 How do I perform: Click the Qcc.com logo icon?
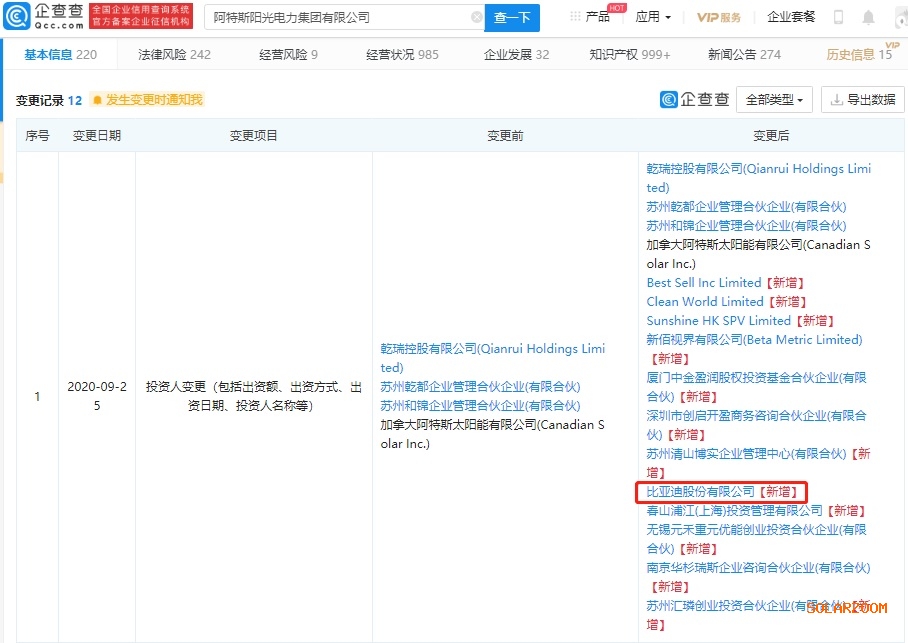tap(16, 16)
